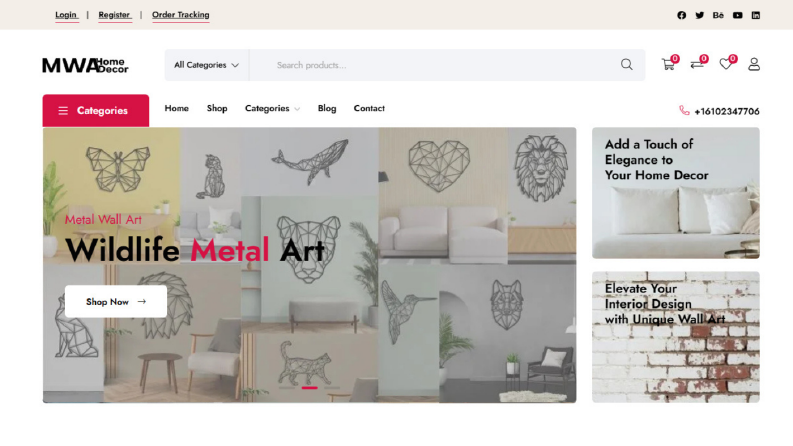Screen dimensions: 793x446
Task: Visit the Twitter social icon
Action: pos(699,15)
